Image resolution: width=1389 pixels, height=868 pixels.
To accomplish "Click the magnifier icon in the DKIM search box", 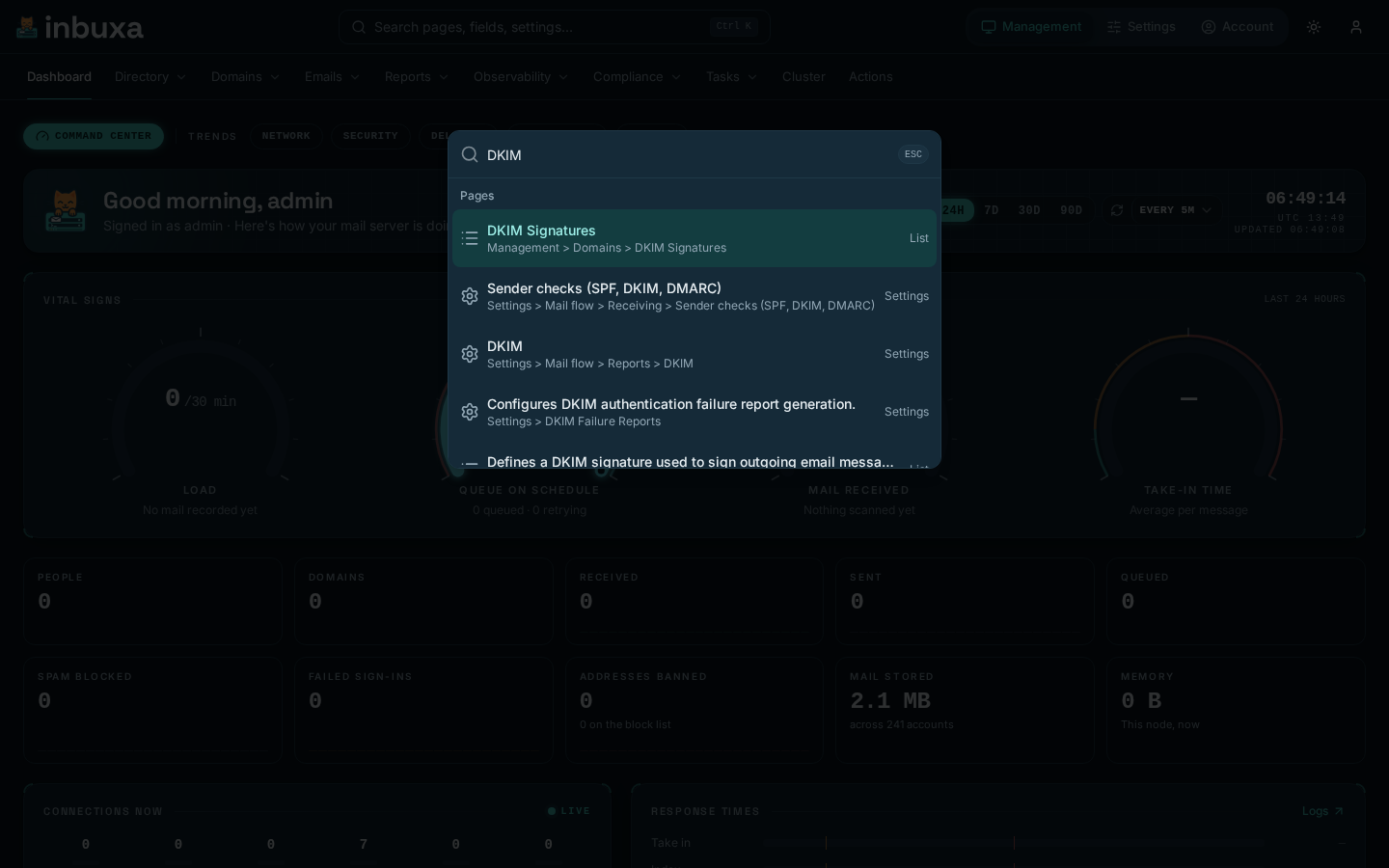I will 470,154.
